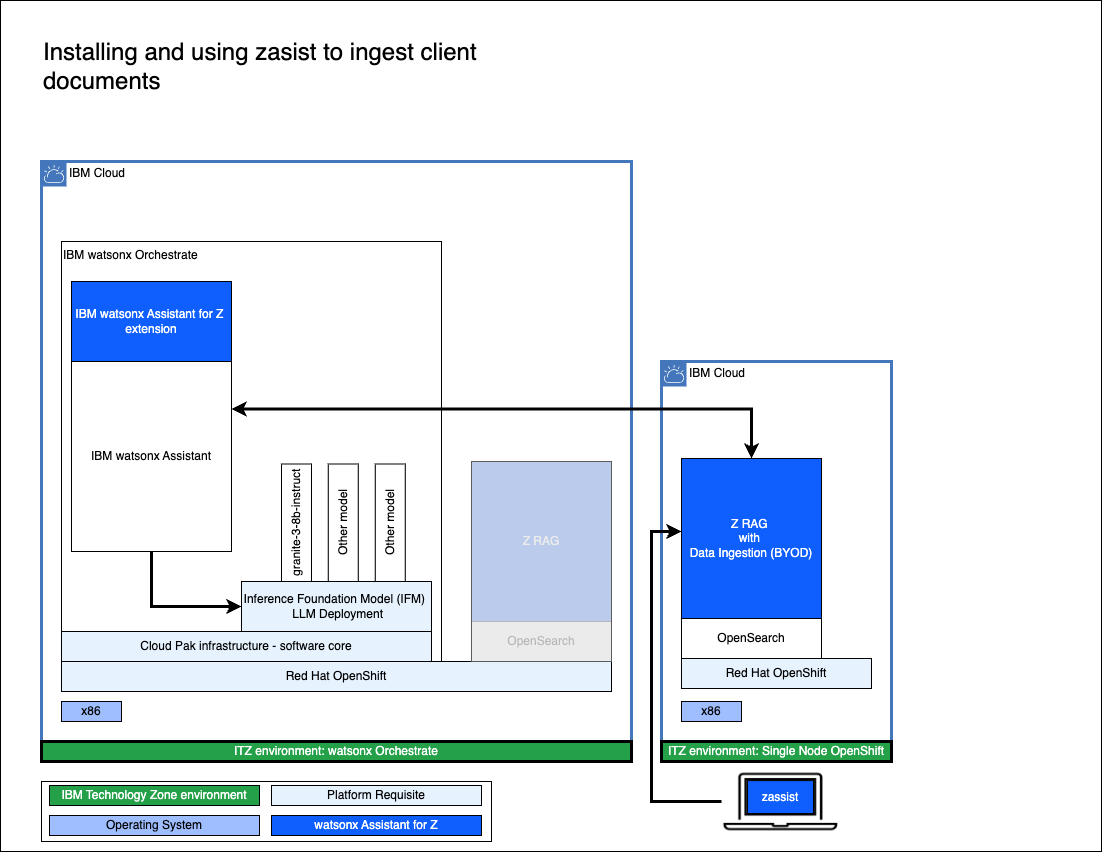Viewport: 1102px width, 852px height.
Task: Select the IBM watsonx Assistant for Z extension block
Action: click(151, 321)
